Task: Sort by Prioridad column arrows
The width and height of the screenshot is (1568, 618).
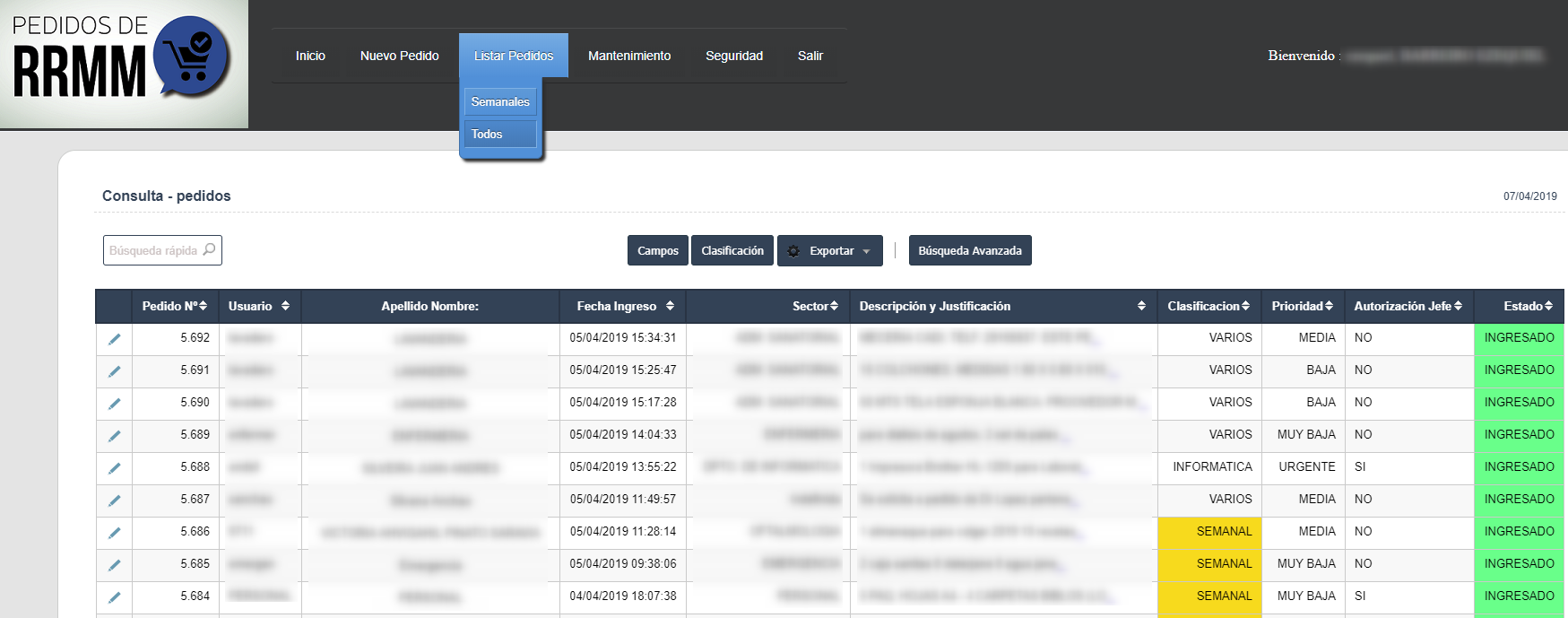Action: [x=1329, y=306]
